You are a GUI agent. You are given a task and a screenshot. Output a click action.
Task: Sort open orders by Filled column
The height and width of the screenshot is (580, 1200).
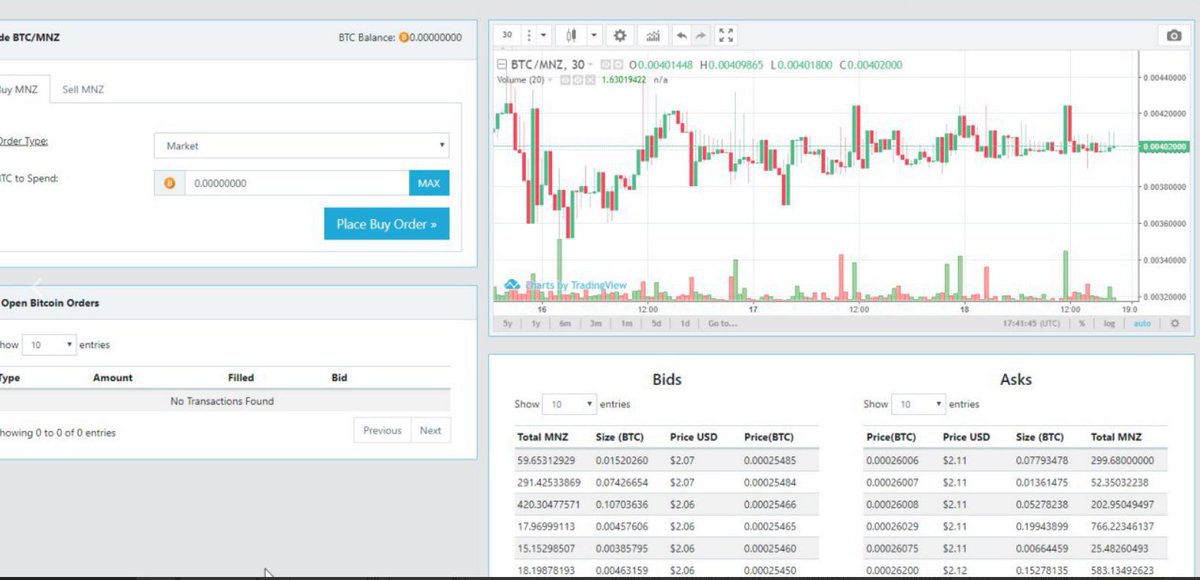point(241,378)
